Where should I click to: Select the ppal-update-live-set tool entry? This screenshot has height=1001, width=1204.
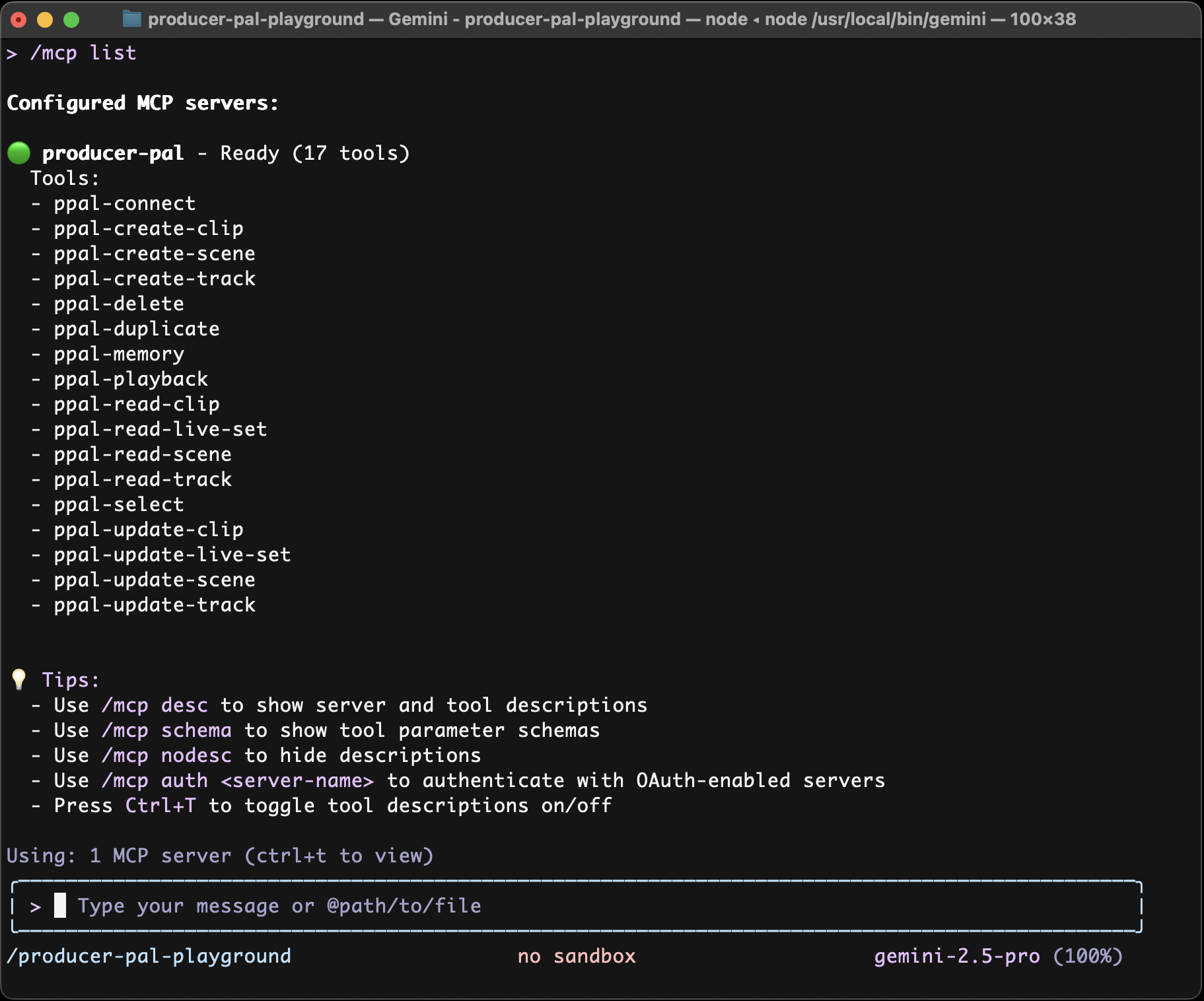point(172,554)
